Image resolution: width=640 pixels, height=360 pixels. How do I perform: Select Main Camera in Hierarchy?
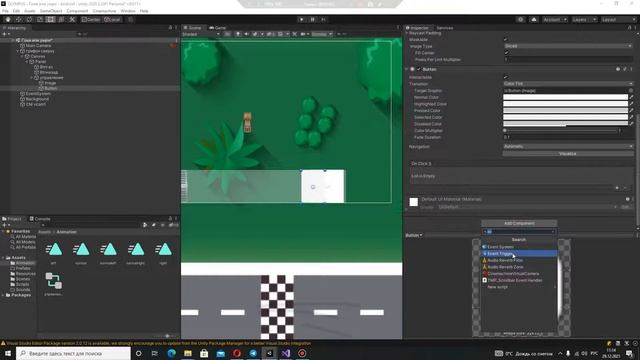coord(38,46)
